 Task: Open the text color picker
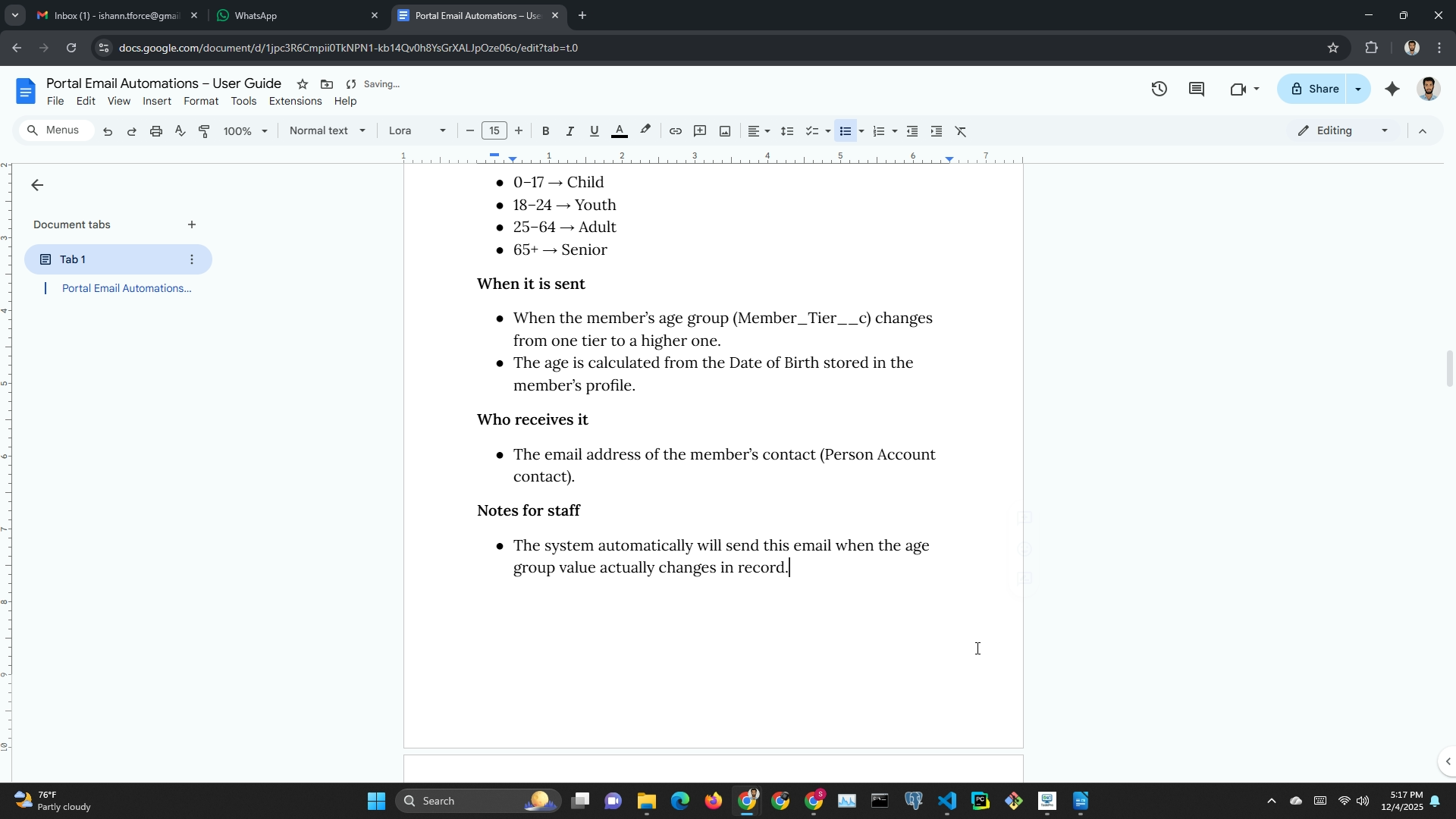(x=619, y=131)
